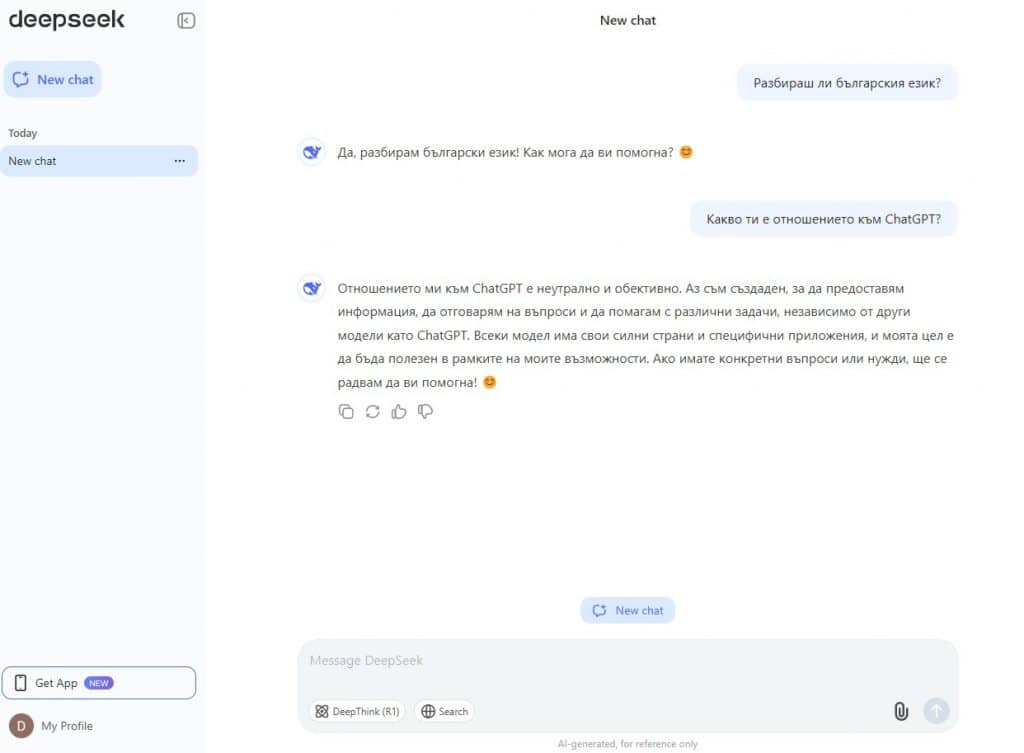Click the Today section label

tap(23, 133)
